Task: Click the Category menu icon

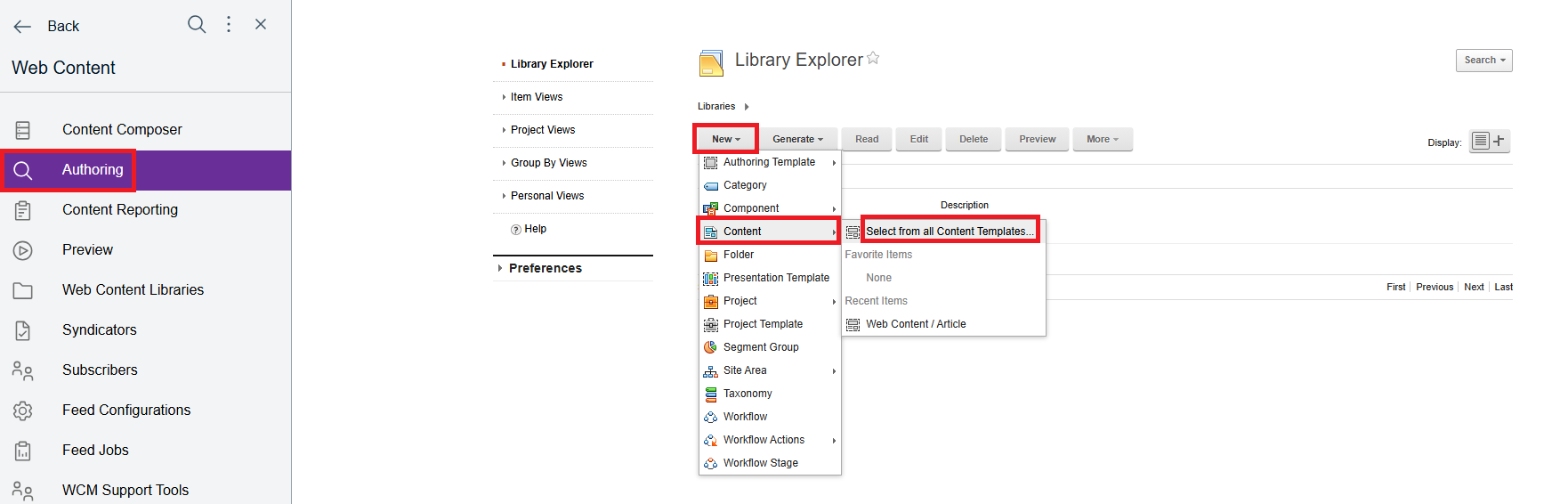Action: pos(710,186)
